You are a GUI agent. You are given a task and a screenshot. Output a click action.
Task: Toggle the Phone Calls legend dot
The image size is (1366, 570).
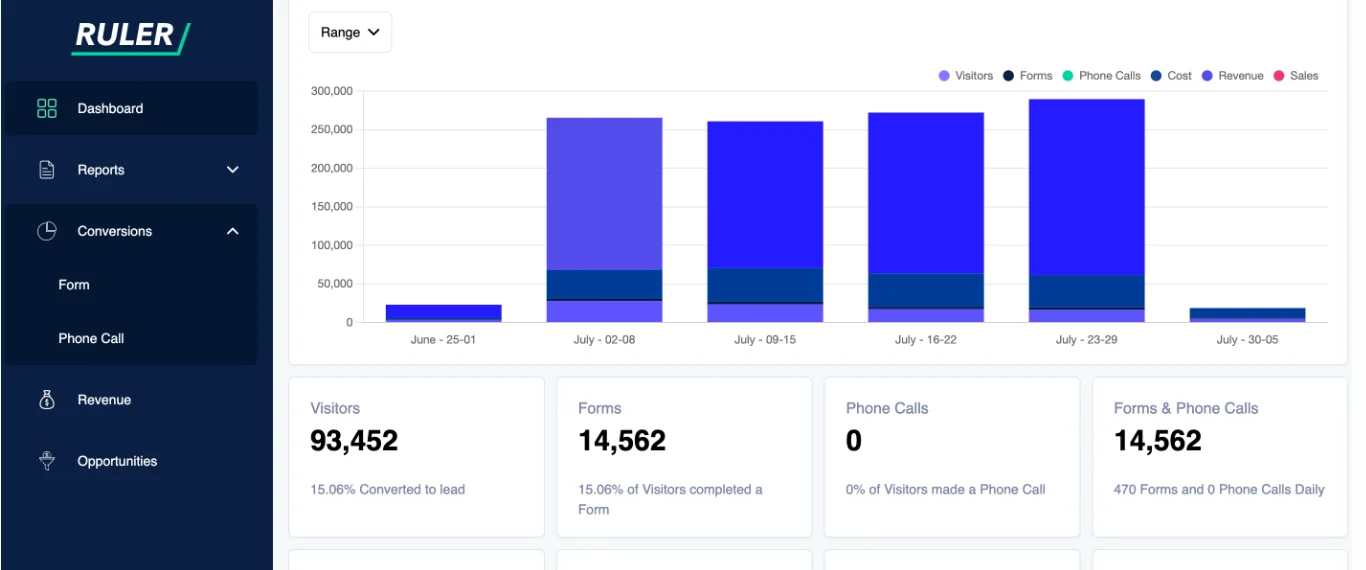coord(1068,76)
